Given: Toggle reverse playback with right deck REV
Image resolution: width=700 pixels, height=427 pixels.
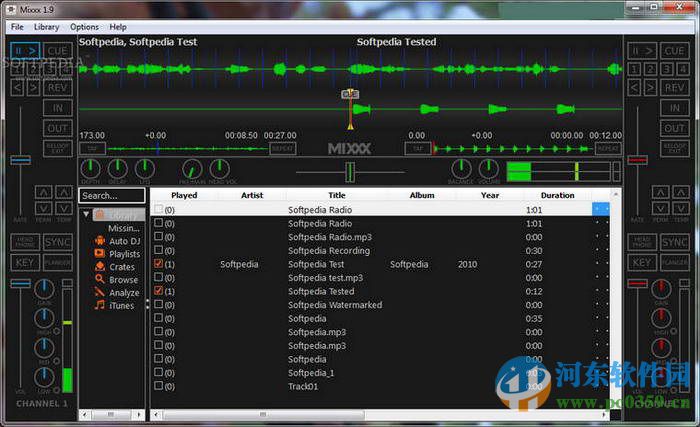Looking at the screenshot, I should [x=674, y=88].
